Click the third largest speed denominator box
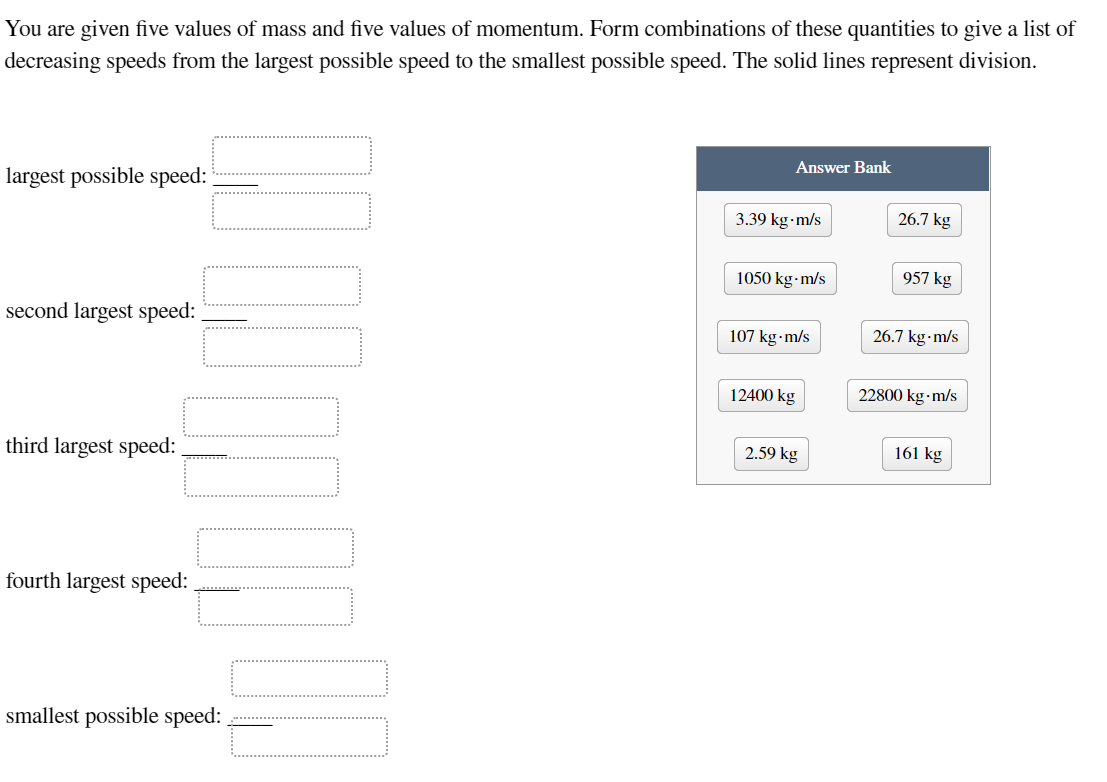1107x782 pixels. pyautogui.click(x=260, y=475)
